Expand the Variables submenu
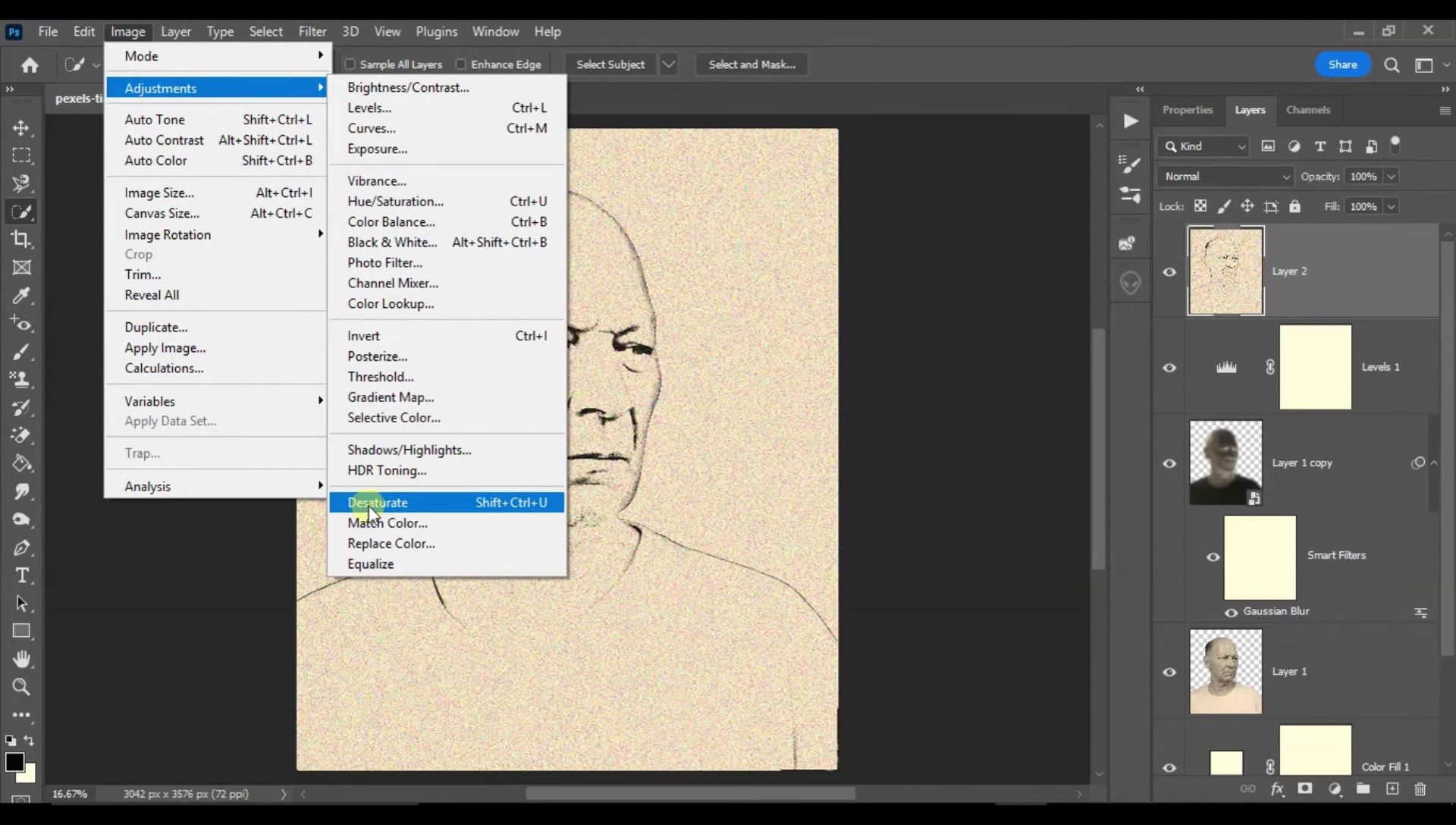Viewport: 1456px width, 825px height. click(x=216, y=401)
